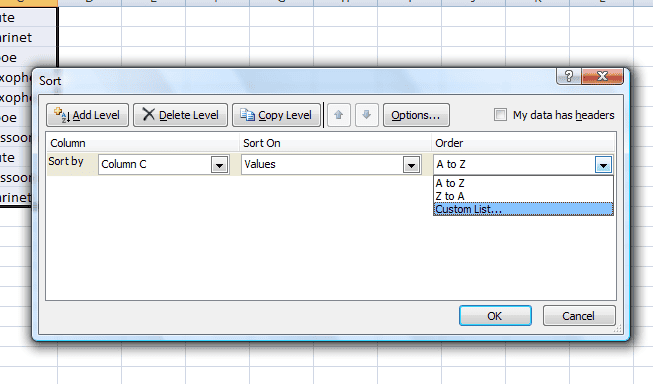Image resolution: width=653 pixels, height=384 pixels.
Task: Collapse the Order dropdown arrow
Action: [603, 165]
